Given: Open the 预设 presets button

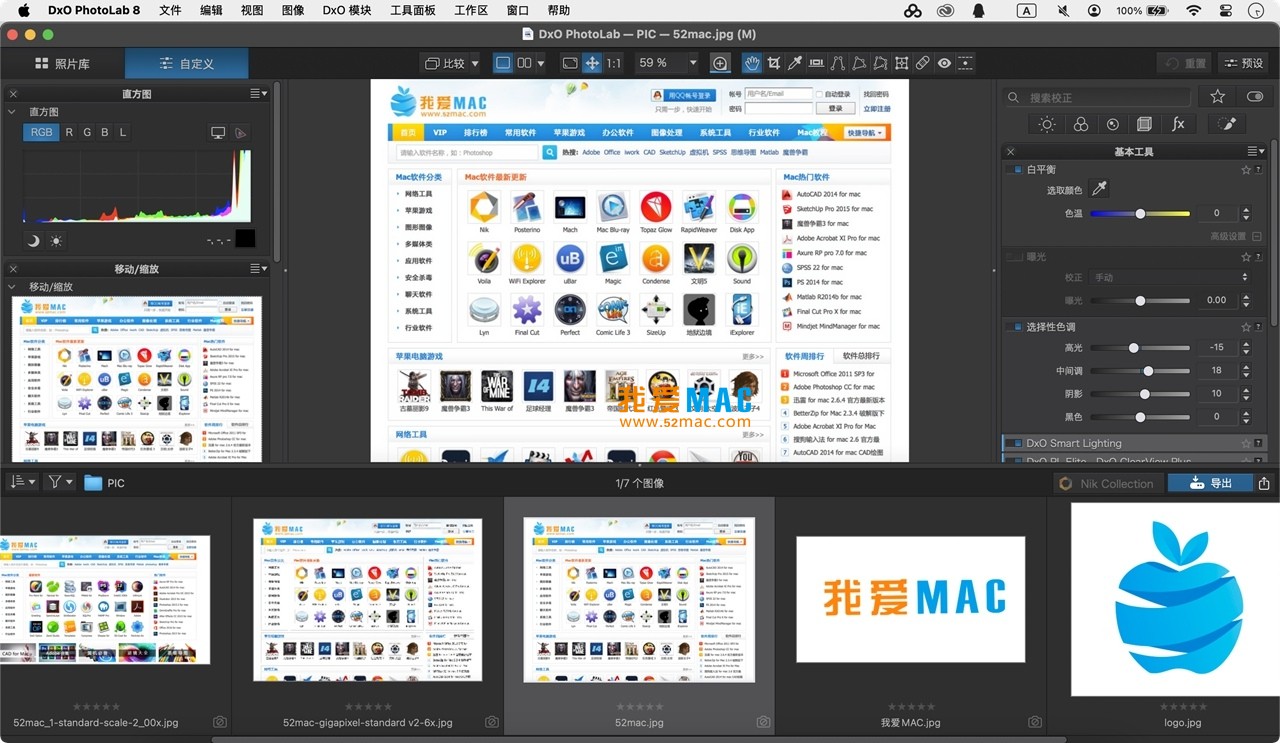Looking at the screenshot, I should point(1243,63).
